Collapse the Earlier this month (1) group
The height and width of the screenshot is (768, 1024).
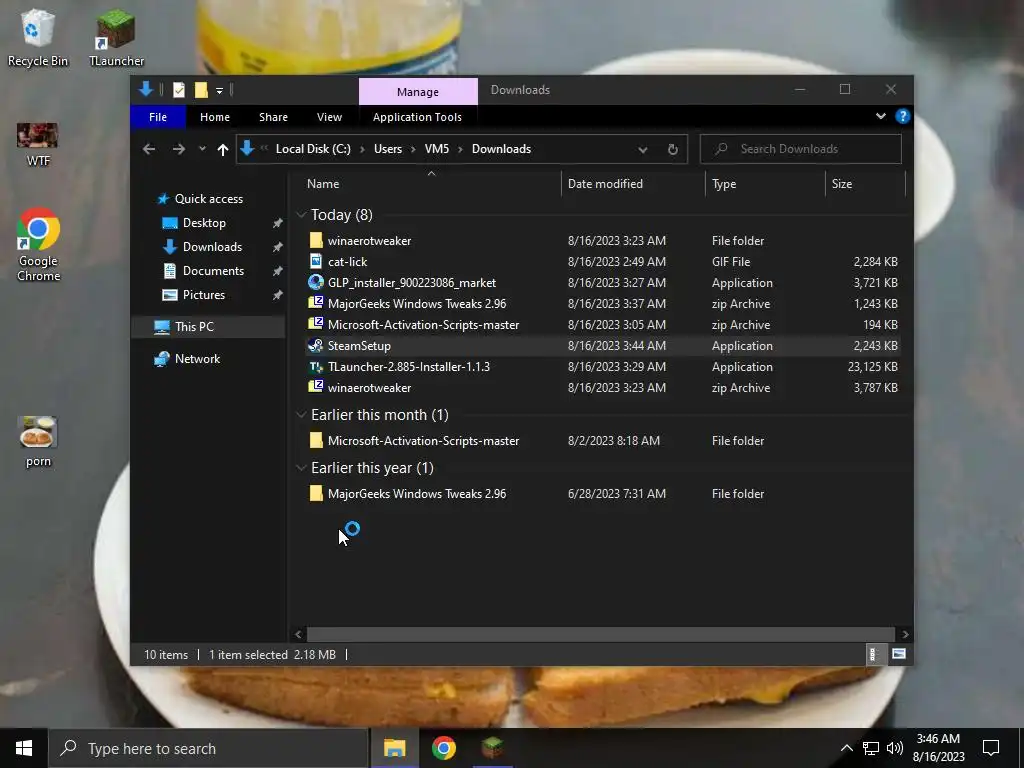(x=301, y=415)
